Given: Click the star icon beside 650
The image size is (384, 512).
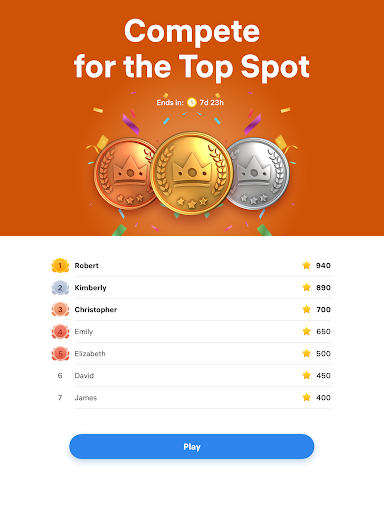Looking at the screenshot, I should pos(307,331).
